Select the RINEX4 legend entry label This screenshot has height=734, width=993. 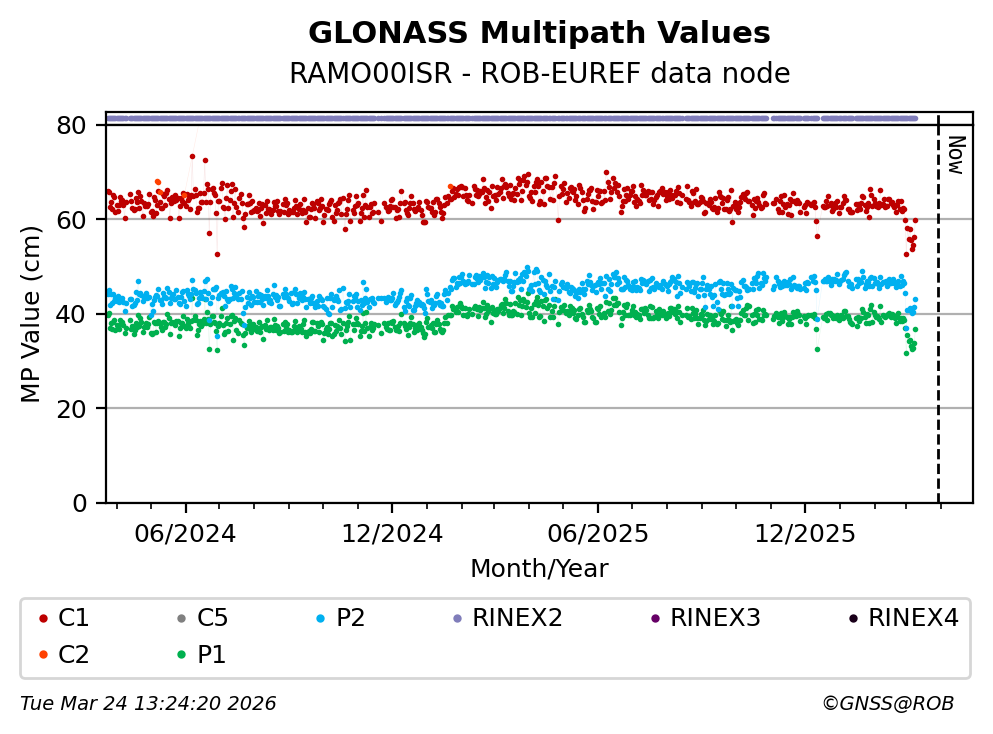tap(913, 618)
